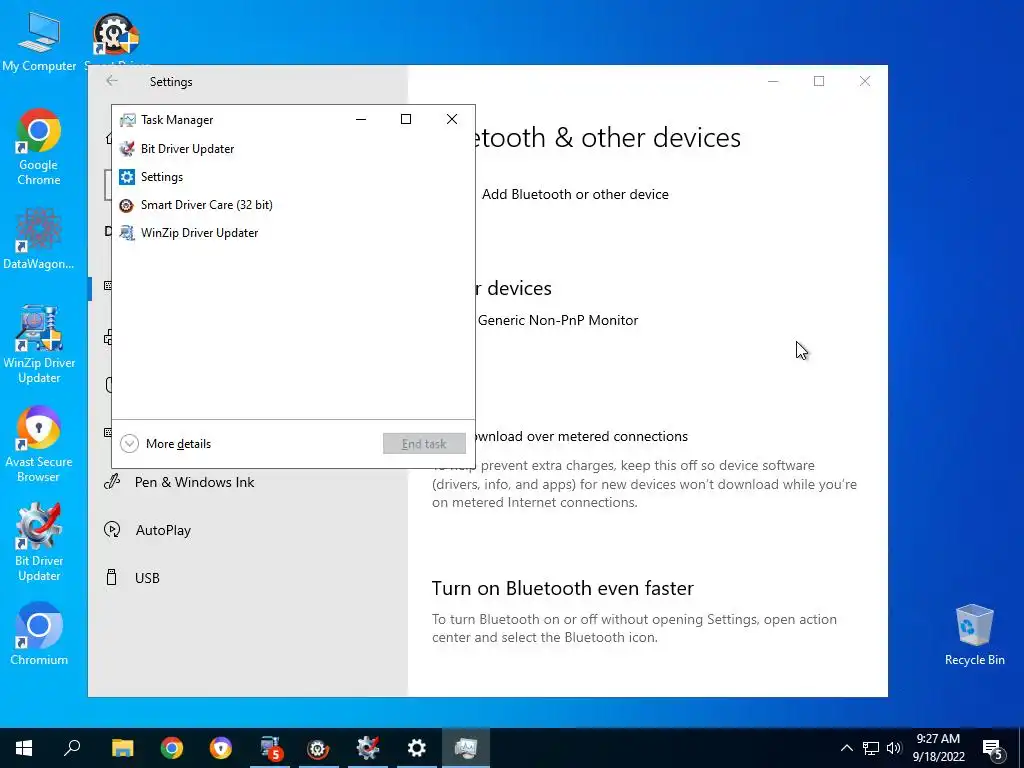Minimize the Settings window
This screenshot has height=768, width=1024.
pyautogui.click(x=773, y=81)
